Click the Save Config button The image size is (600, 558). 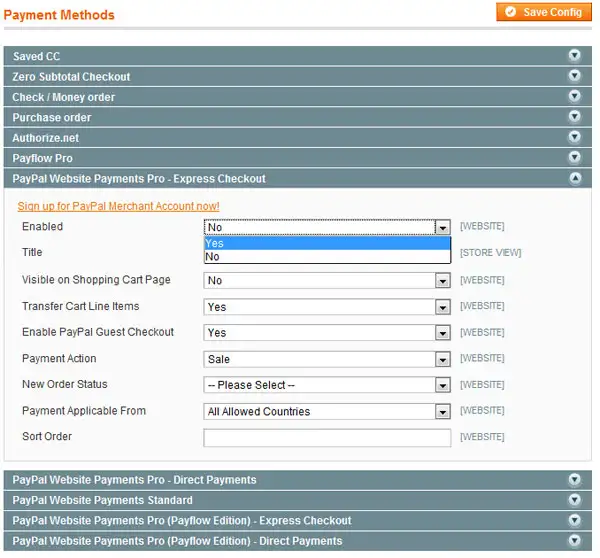point(544,12)
